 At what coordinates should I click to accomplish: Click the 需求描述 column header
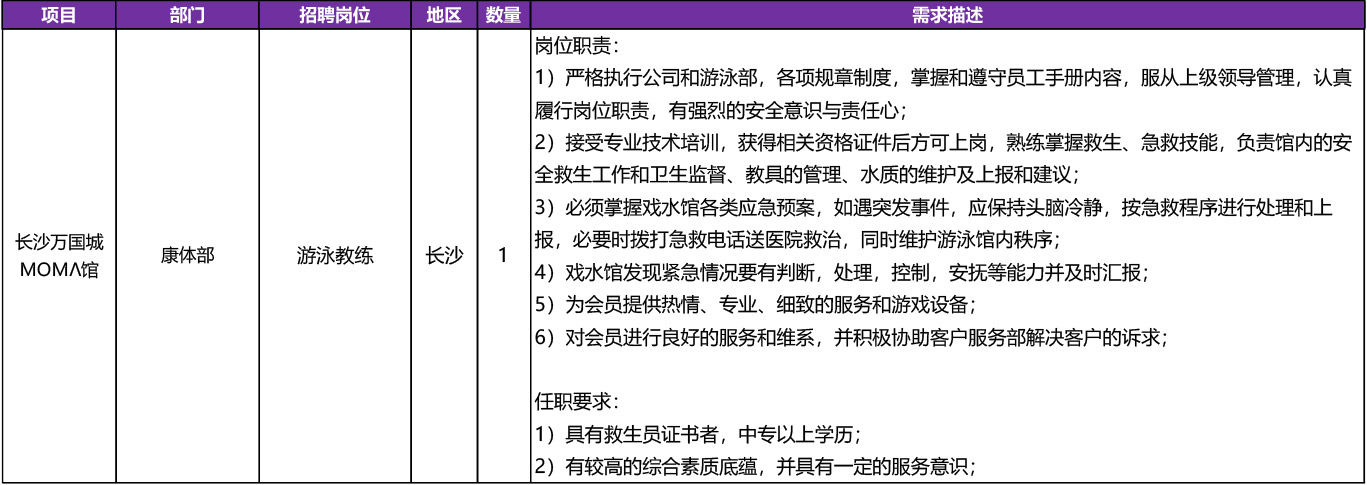[x=947, y=15]
